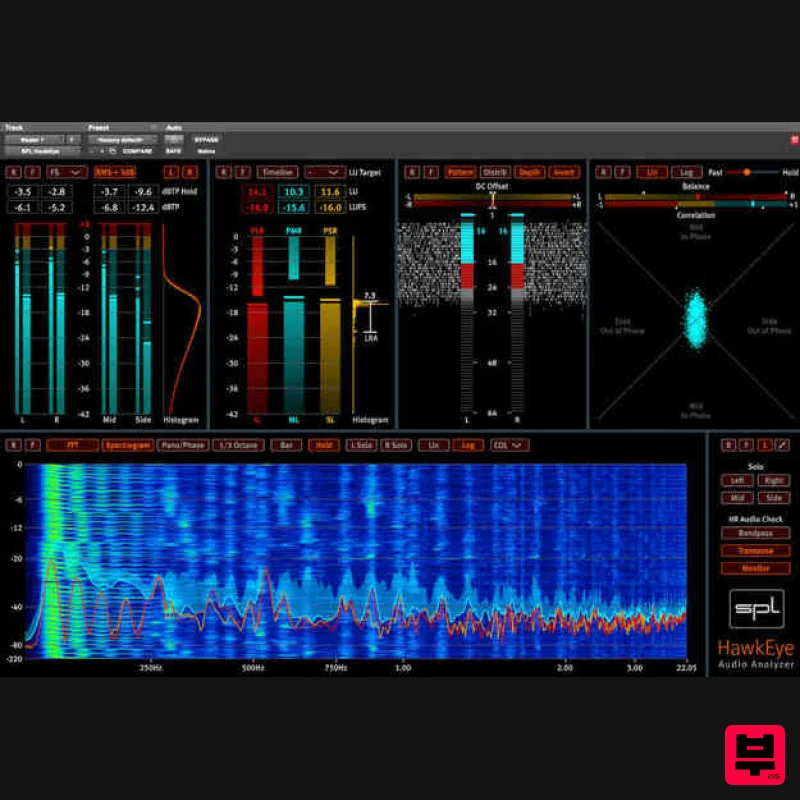This screenshot has height=800, width=800.
Task: Click the SAVE button in the top bar
Action: click(175, 151)
